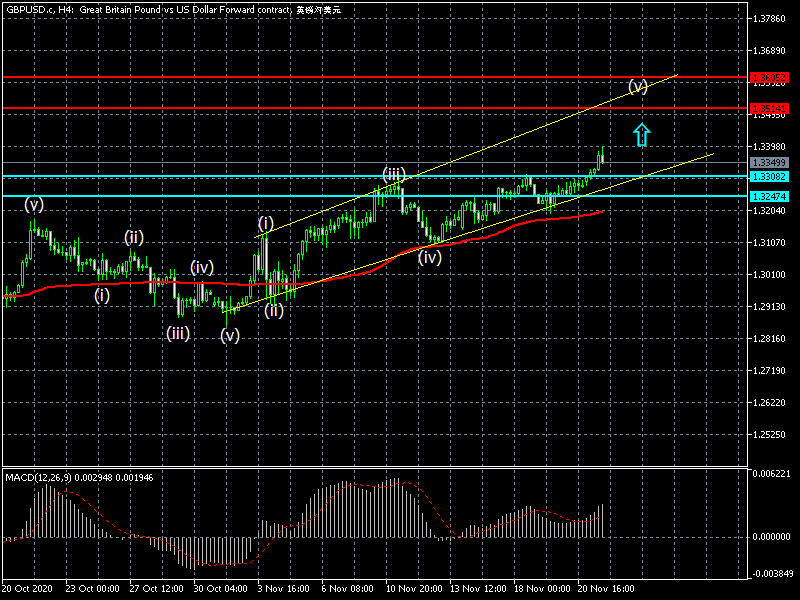Click the 20 Nov 16:00 time label
Viewport: 800px width, 600px height.
(606, 588)
